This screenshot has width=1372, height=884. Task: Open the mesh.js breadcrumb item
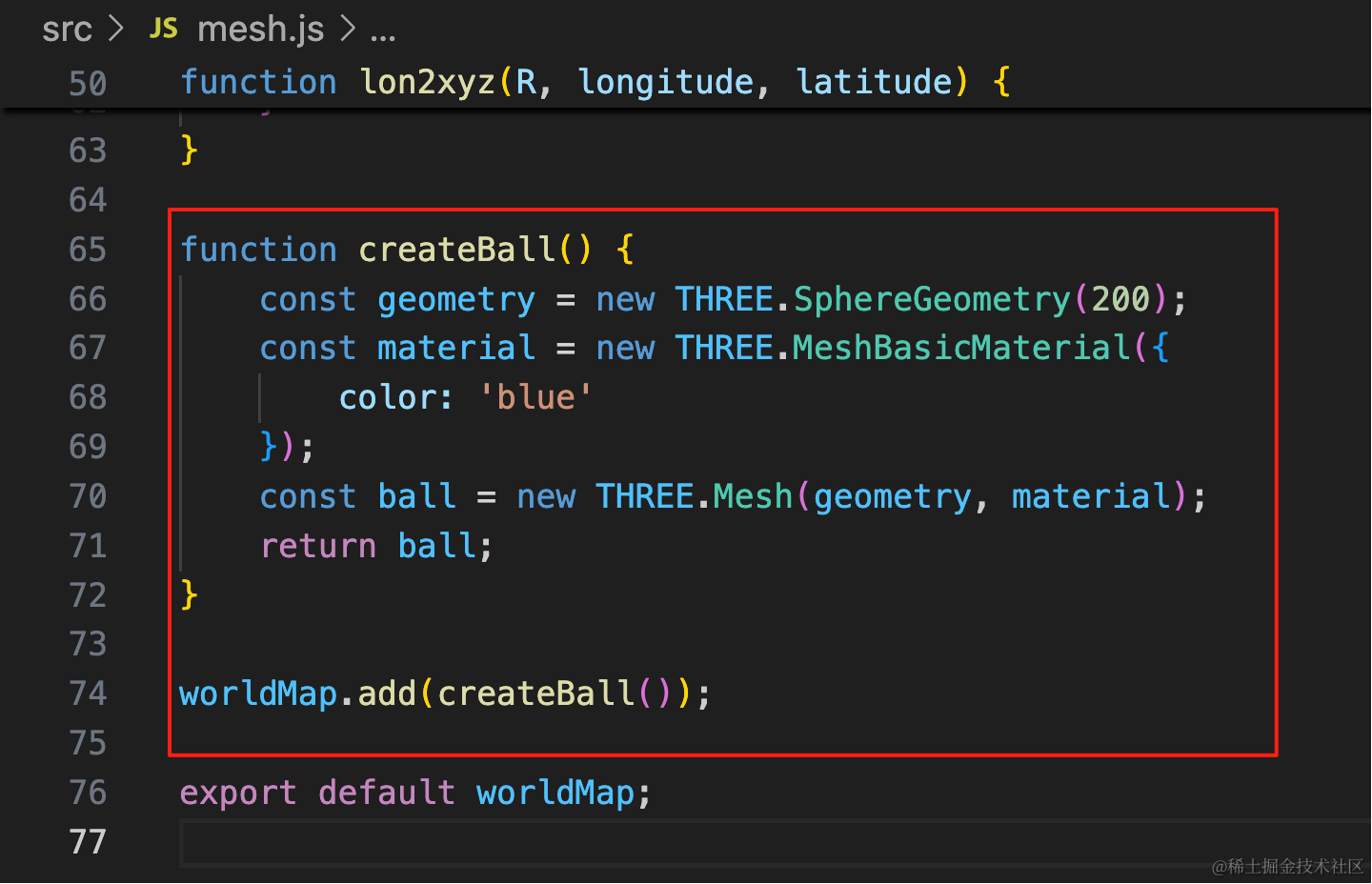point(260,30)
